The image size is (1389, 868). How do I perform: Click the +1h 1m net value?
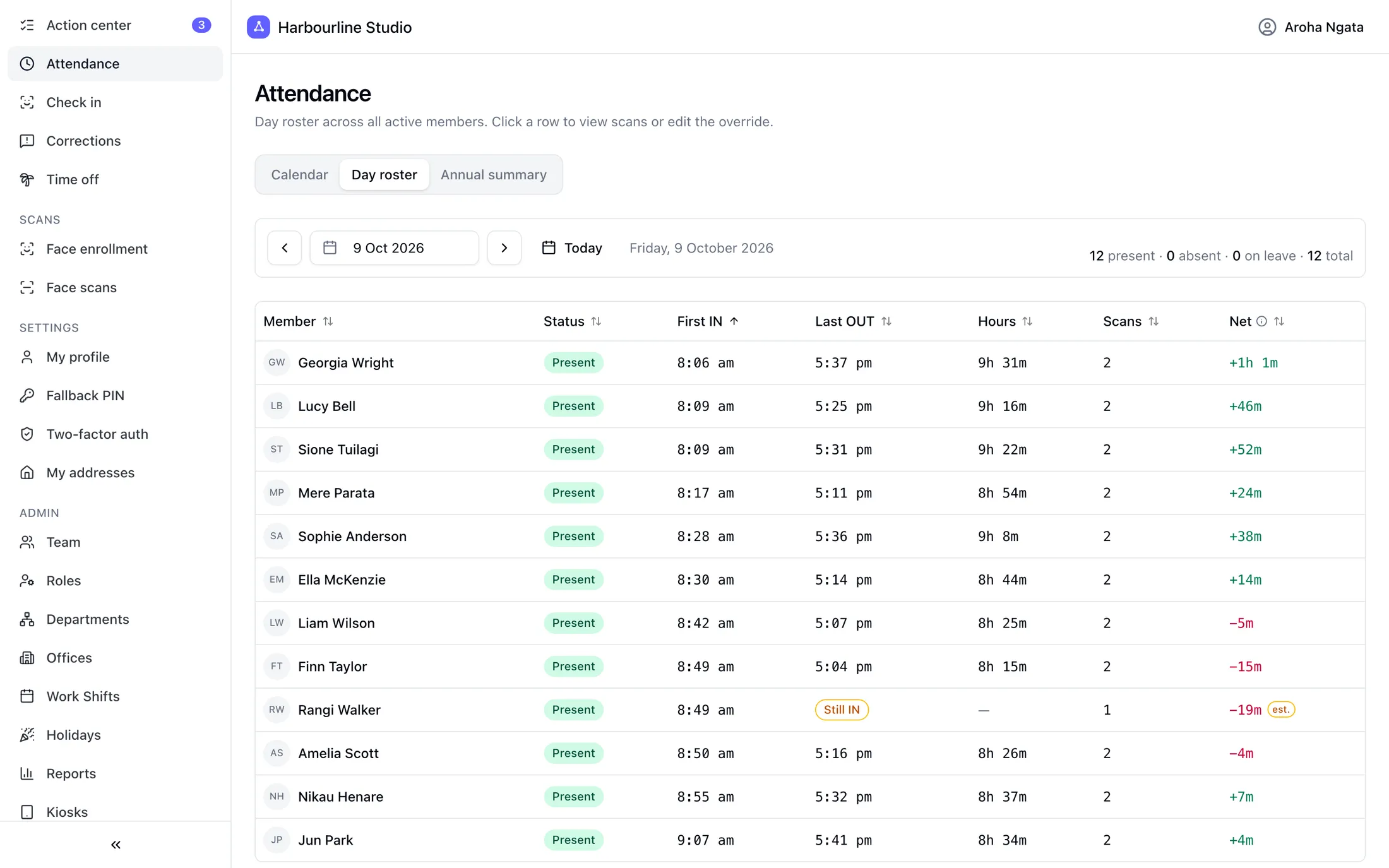tap(1253, 363)
